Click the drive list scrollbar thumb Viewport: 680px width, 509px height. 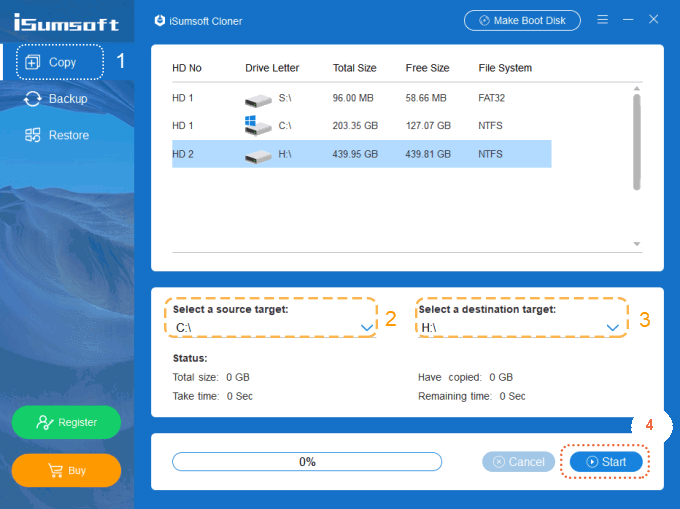[637, 142]
